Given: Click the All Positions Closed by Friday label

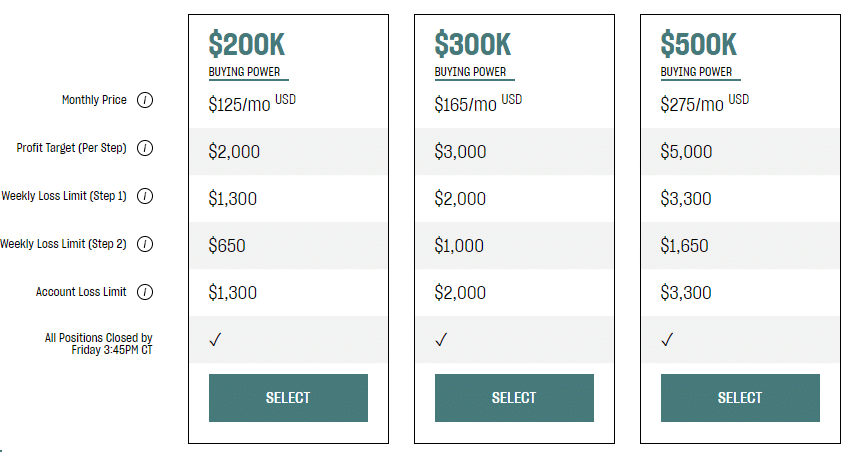Looking at the screenshot, I should click(98, 344).
